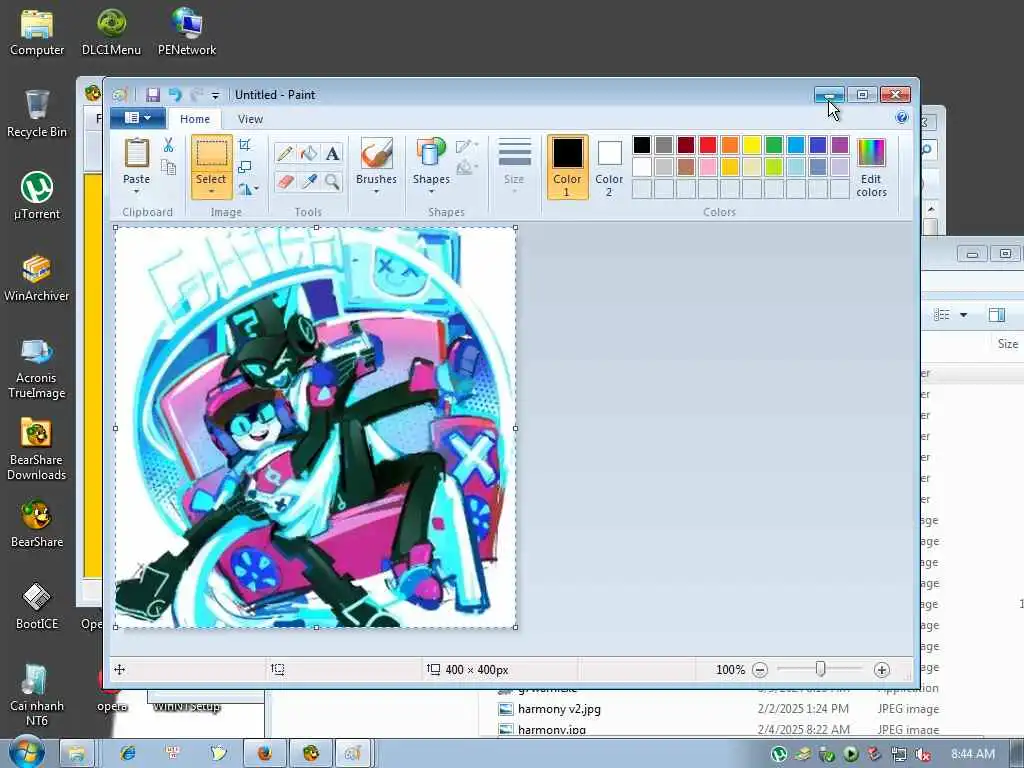Click the Resize icon in Image group

pos(245,167)
